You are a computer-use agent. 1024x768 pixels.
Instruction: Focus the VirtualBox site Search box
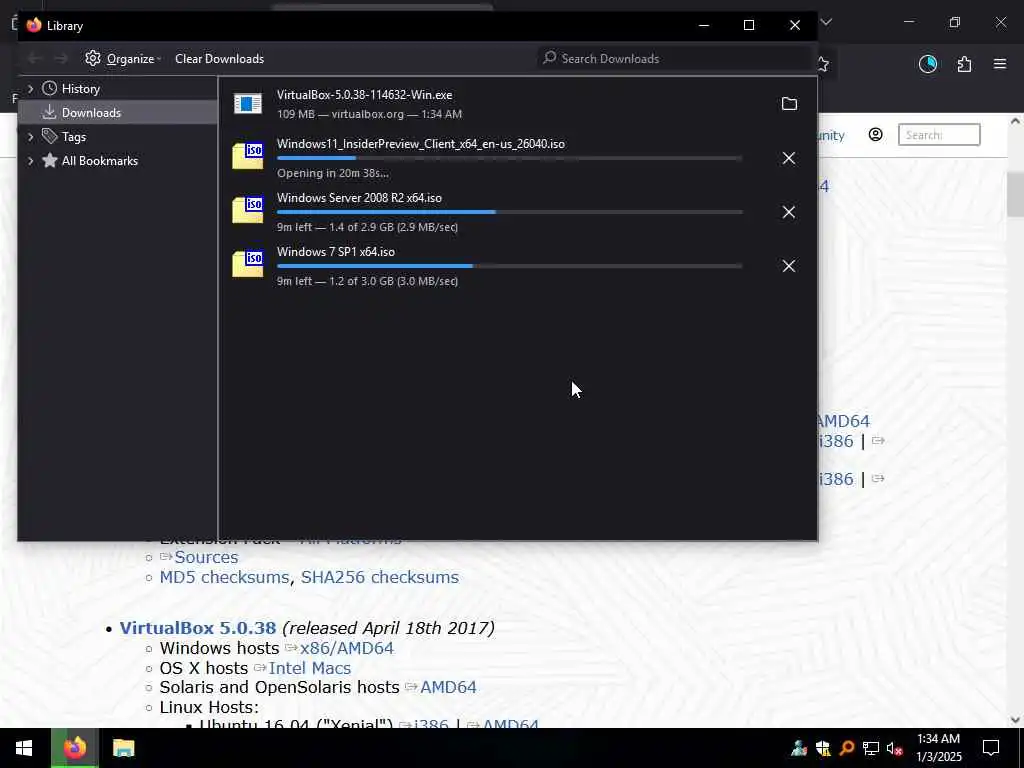point(939,135)
